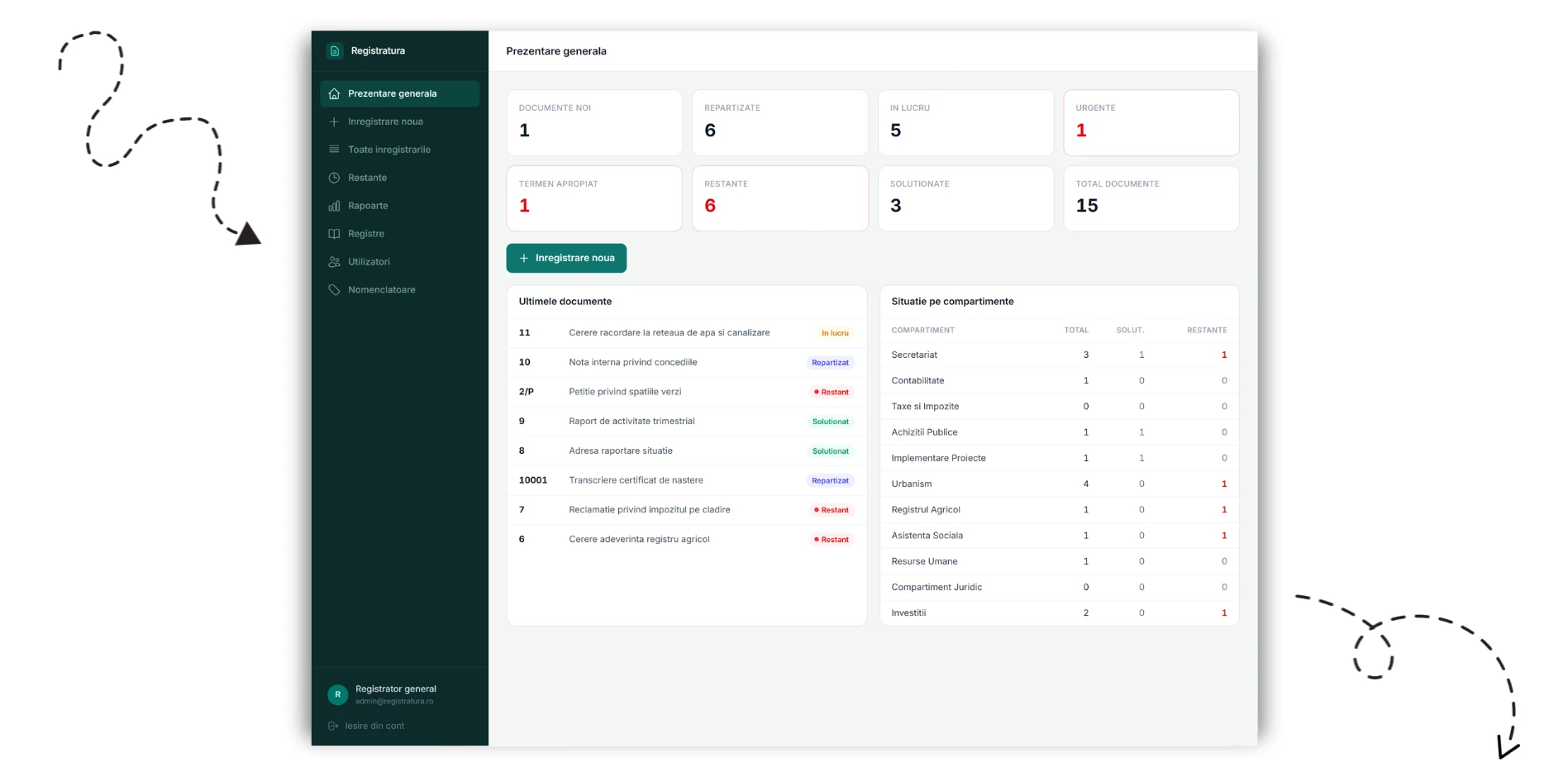Screen dimensions: 1568x777
Task: Click the 'Resurse Umane' row
Action: click(1059, 562)
